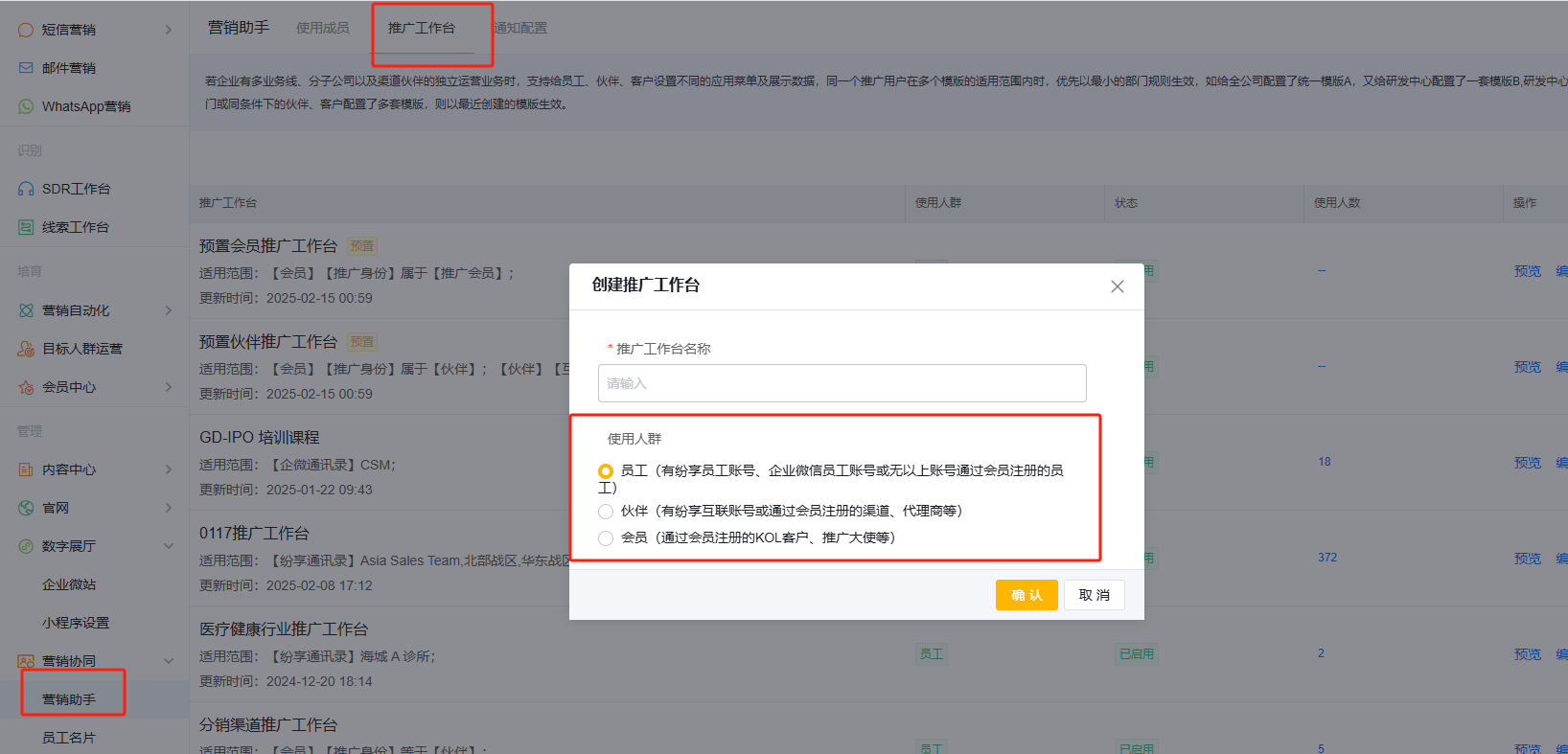
Task: Click the 会员中心 icon
Action: (x=26, y=387)
